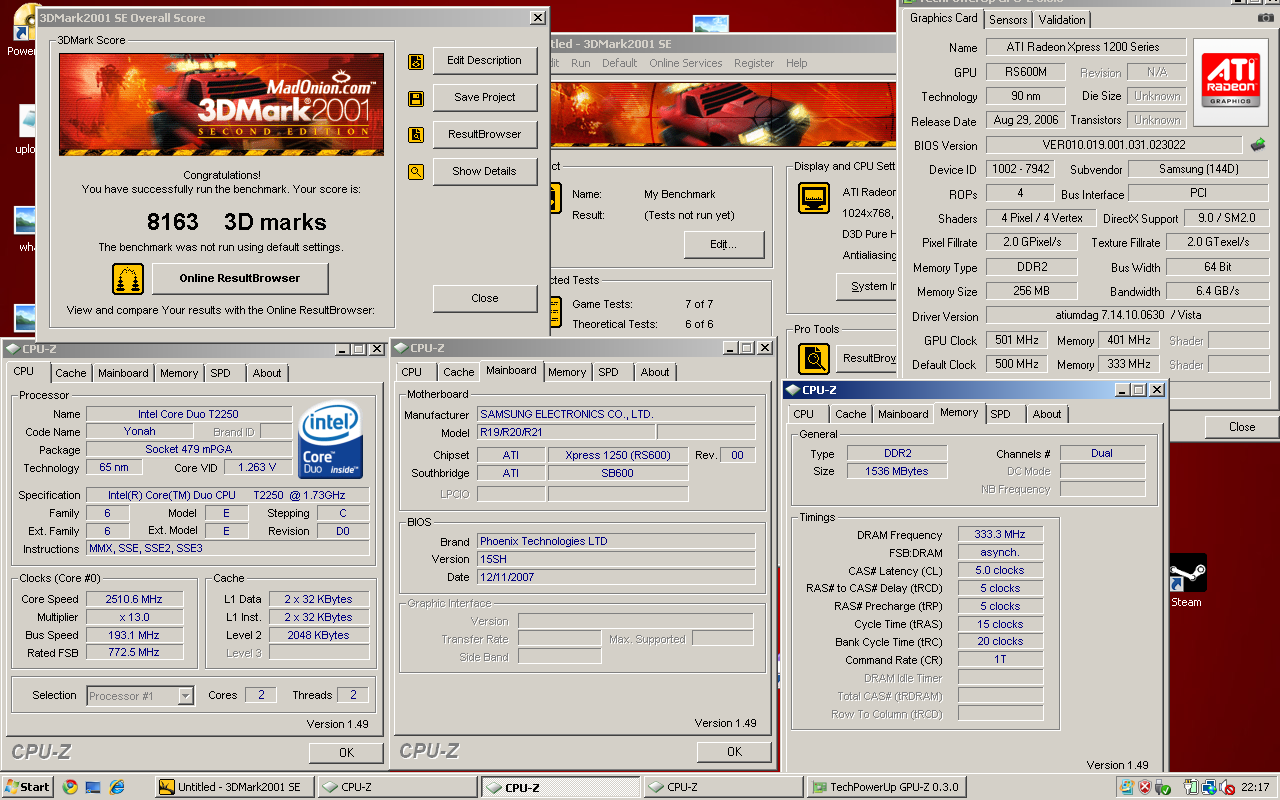Click the Chipset field showing Xpress 1250 (RS600)
Image resolution: width=1280 pixels, height=800 pixels.
coord(617,455)
